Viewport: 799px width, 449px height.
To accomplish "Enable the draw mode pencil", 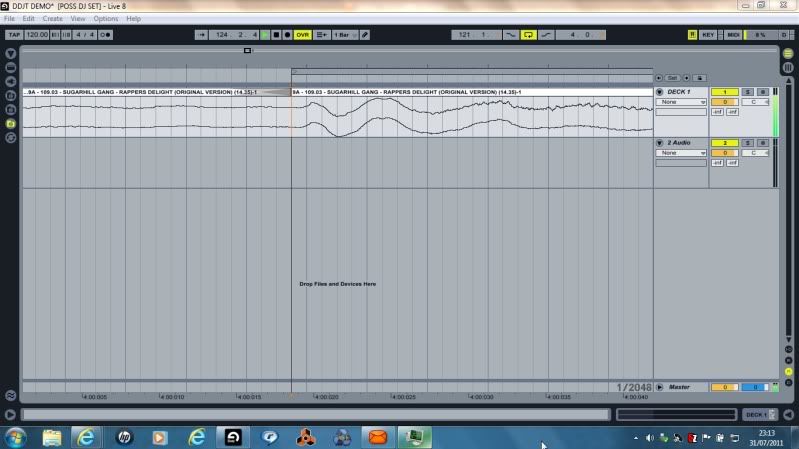I will pos(365,34).
